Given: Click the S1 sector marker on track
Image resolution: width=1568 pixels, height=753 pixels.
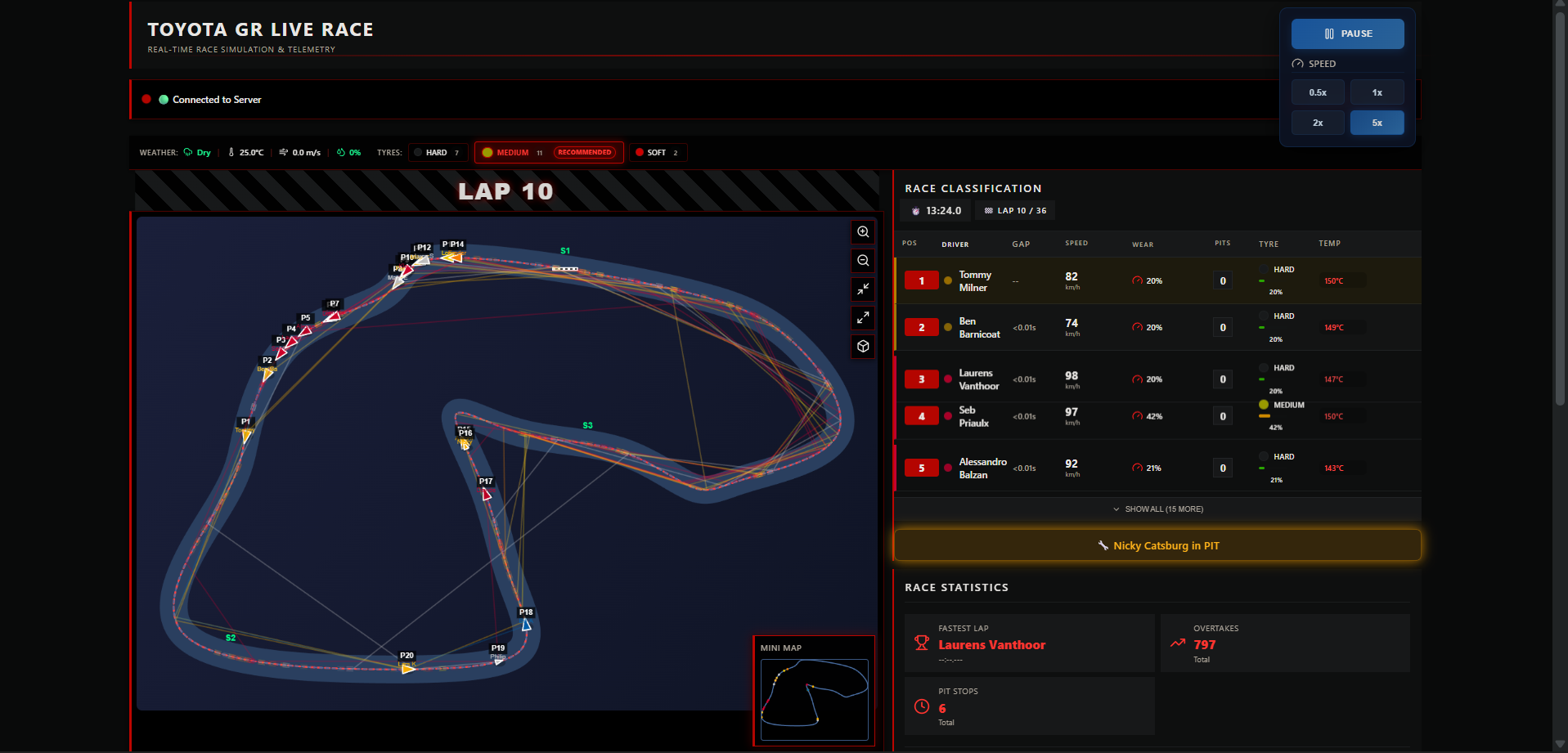Looking at the screenshot, I should (565, 251).
